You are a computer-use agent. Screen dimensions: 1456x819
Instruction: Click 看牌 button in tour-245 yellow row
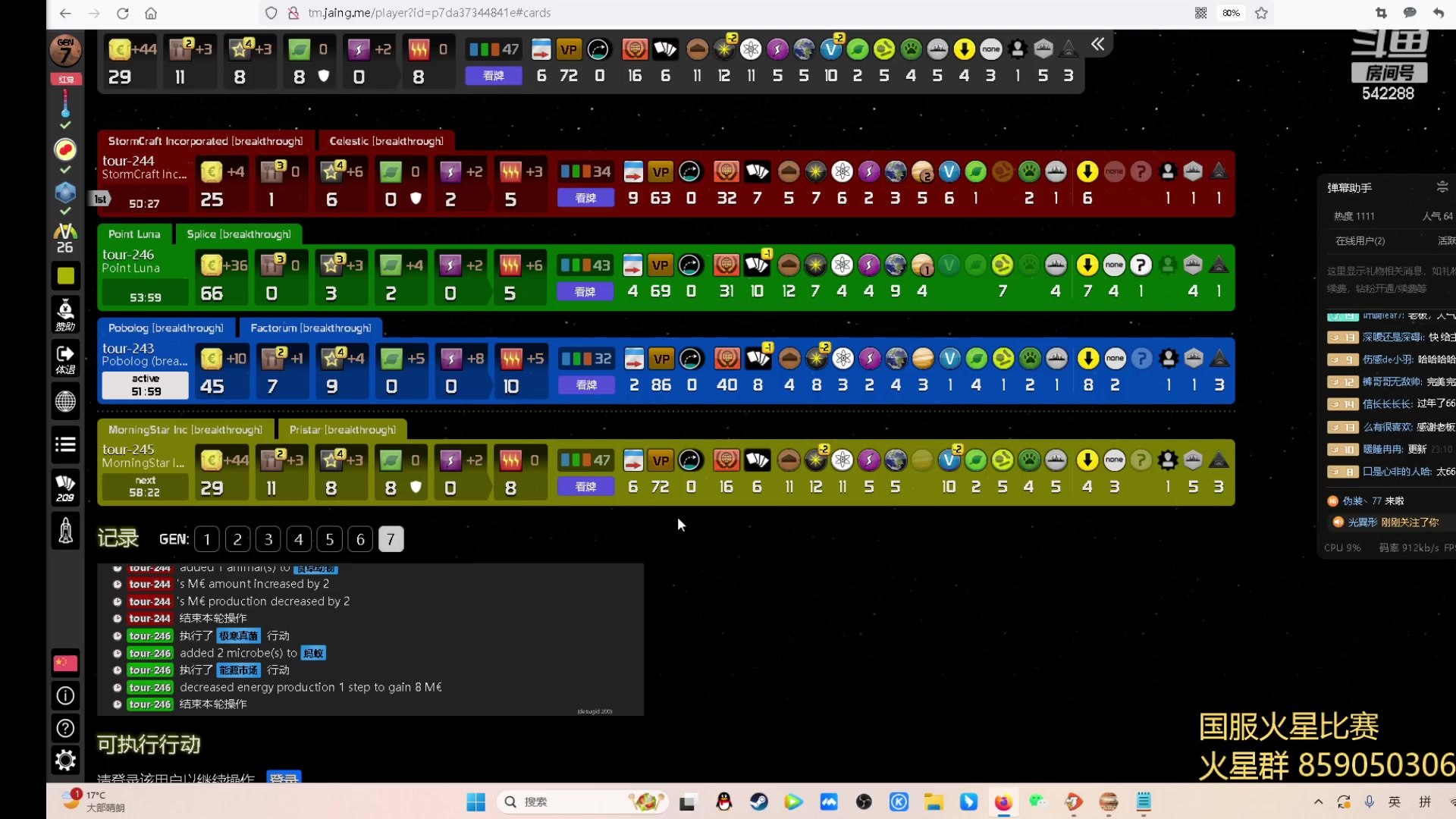pyautogui.click(x=585, y=487)
